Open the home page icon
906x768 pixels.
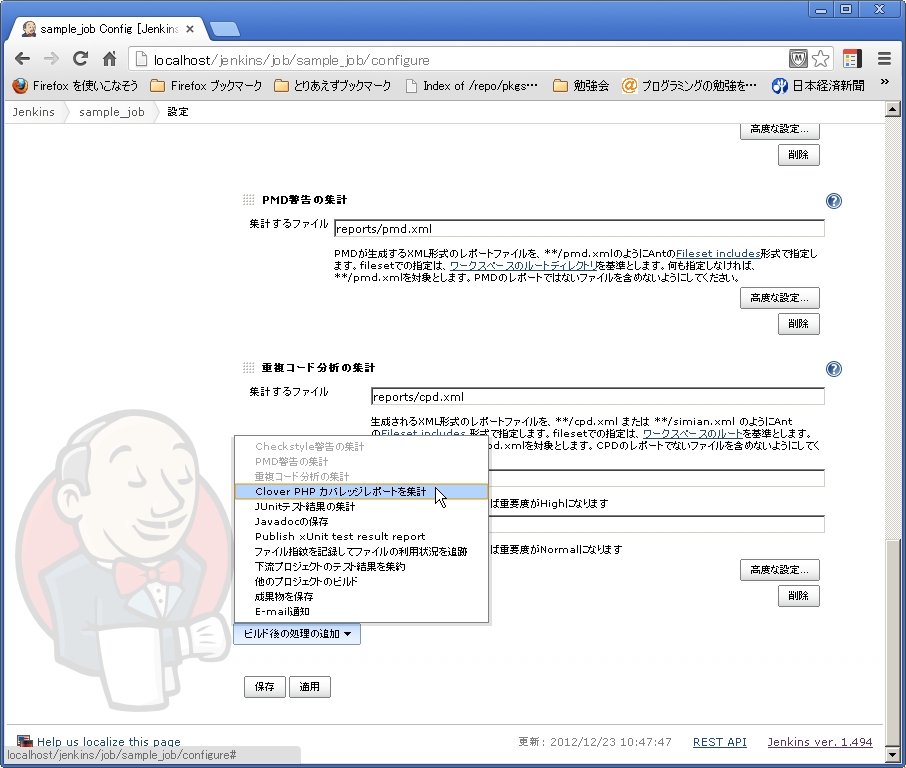109,59
